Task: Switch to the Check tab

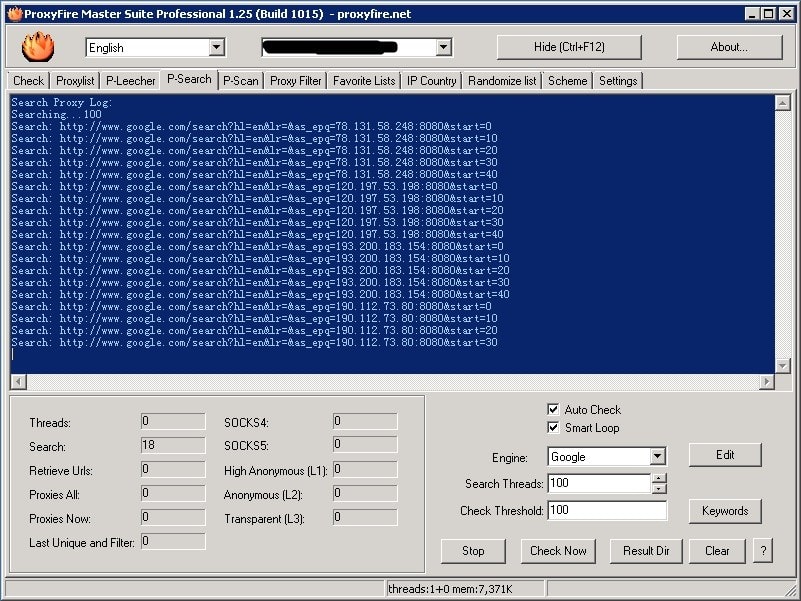Action: click(29, 81)
